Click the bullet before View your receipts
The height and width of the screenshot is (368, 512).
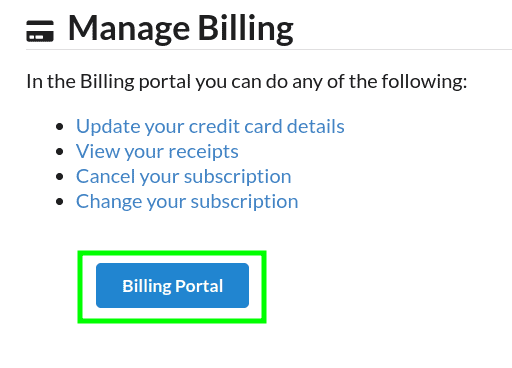60,152
